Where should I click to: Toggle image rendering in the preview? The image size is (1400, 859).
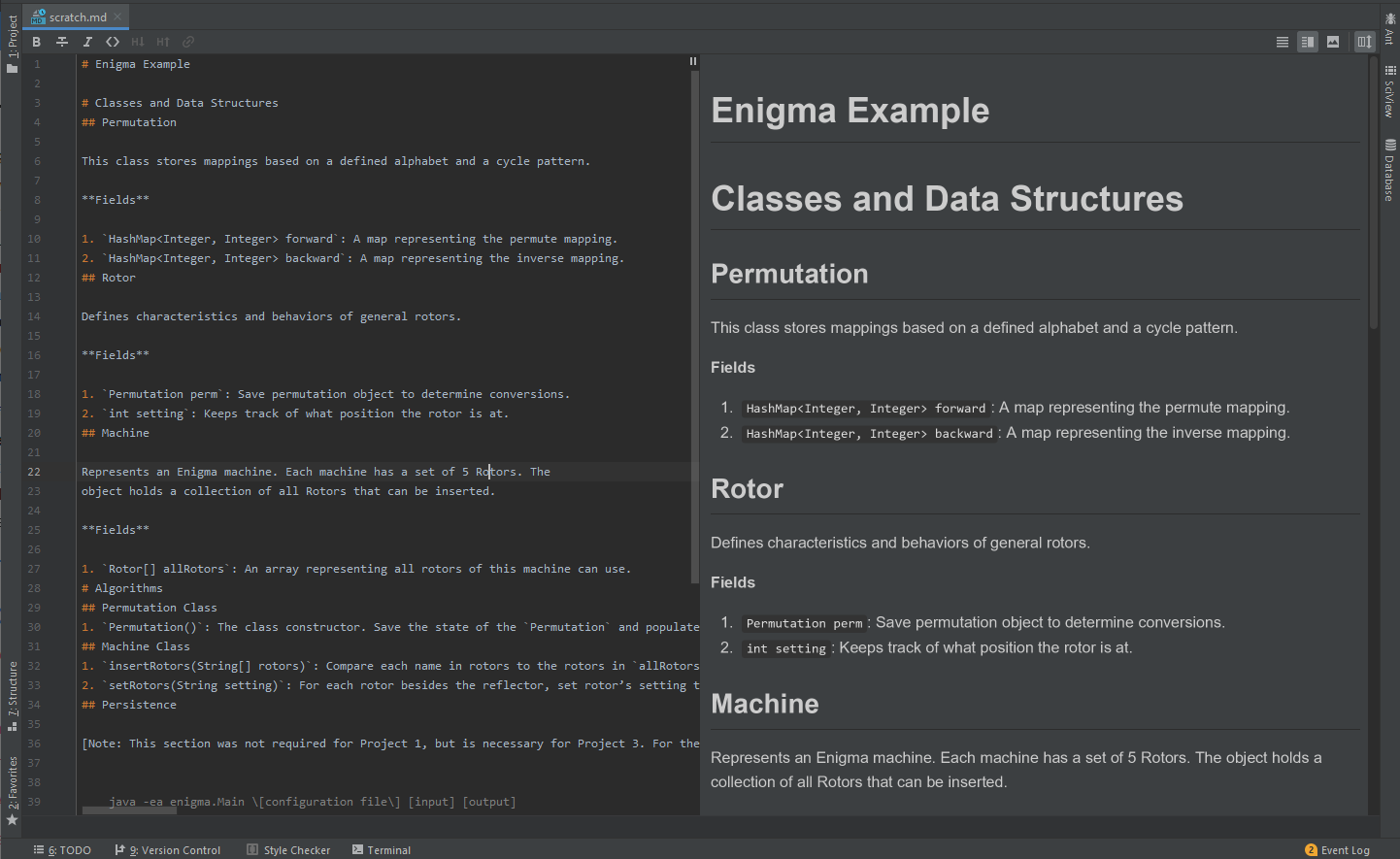(x=1332, y=42)
